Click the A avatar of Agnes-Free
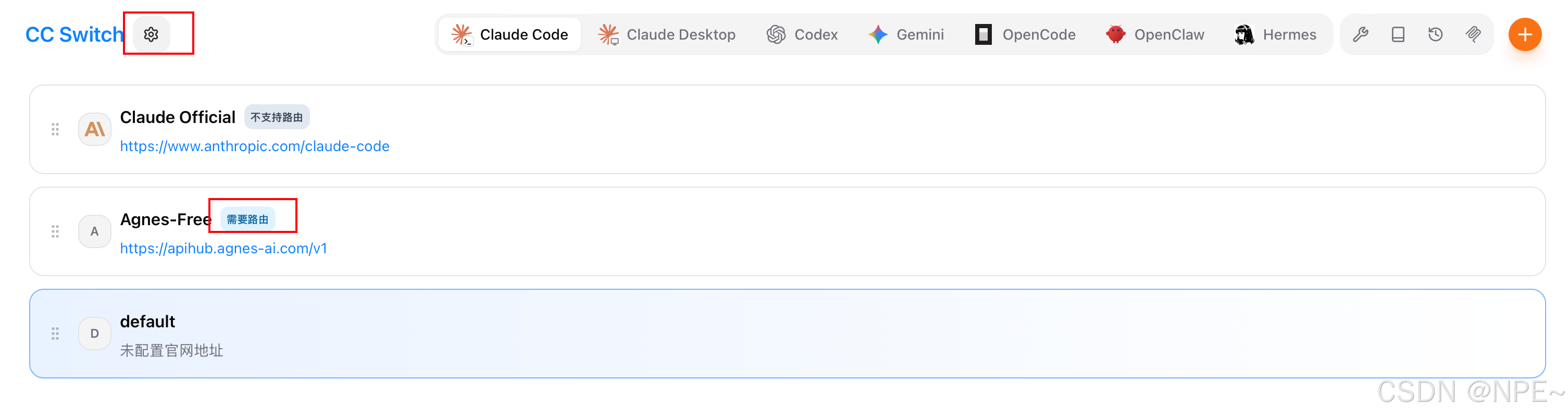The image size is (1568, 418). pyautogui.click(x=94, y=231)
